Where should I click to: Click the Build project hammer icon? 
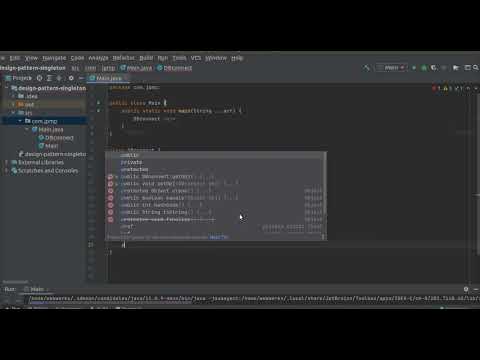(x=366, y=68)
